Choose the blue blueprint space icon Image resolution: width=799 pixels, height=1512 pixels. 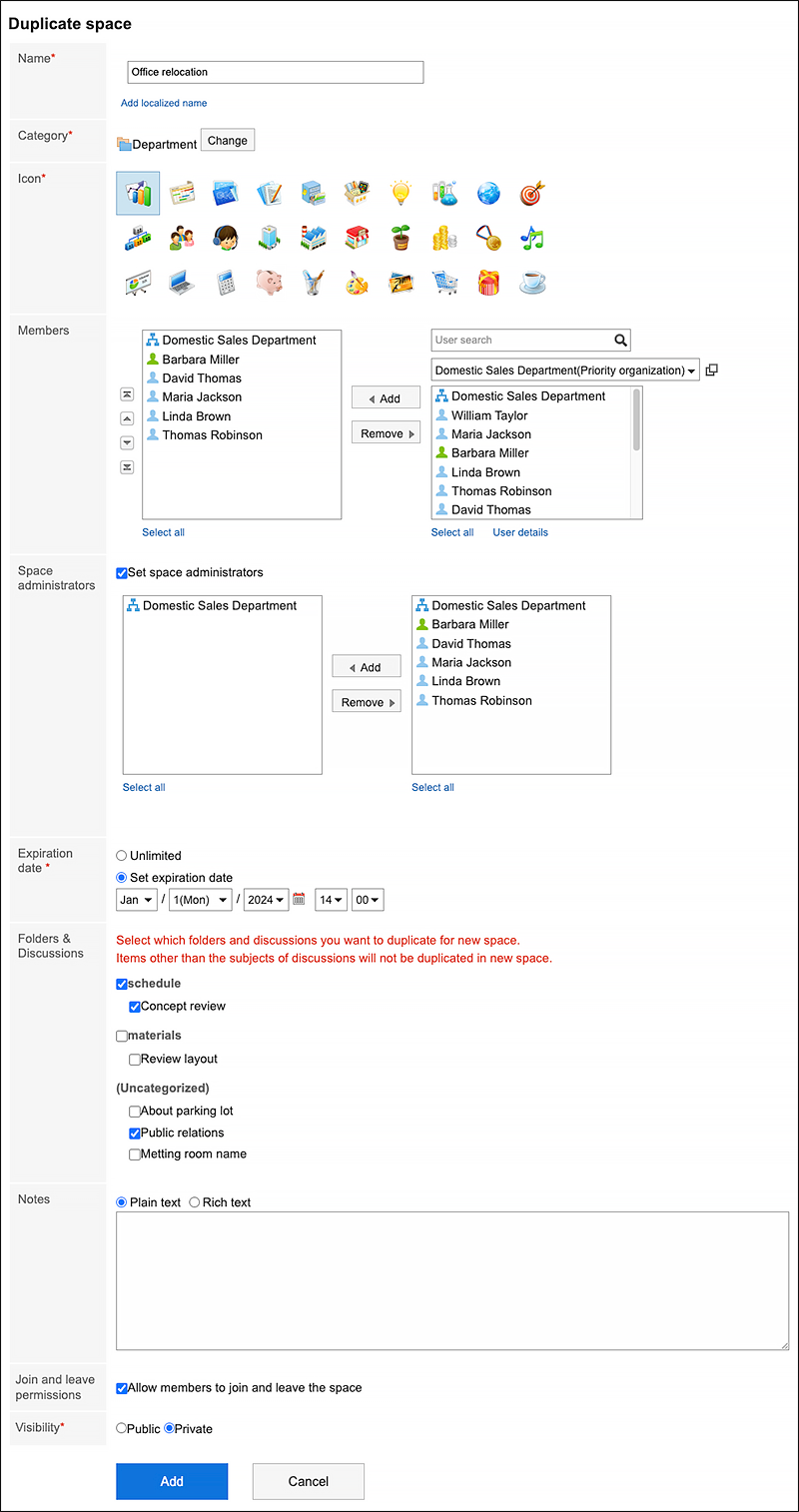[225, 194]
